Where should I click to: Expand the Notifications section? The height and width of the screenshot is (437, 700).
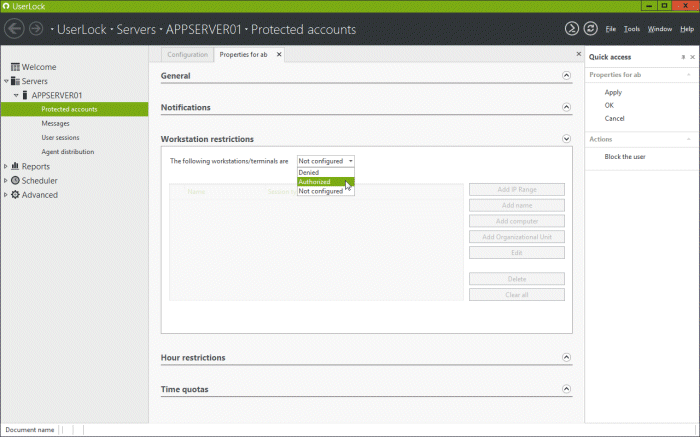[x=566, y=107]
